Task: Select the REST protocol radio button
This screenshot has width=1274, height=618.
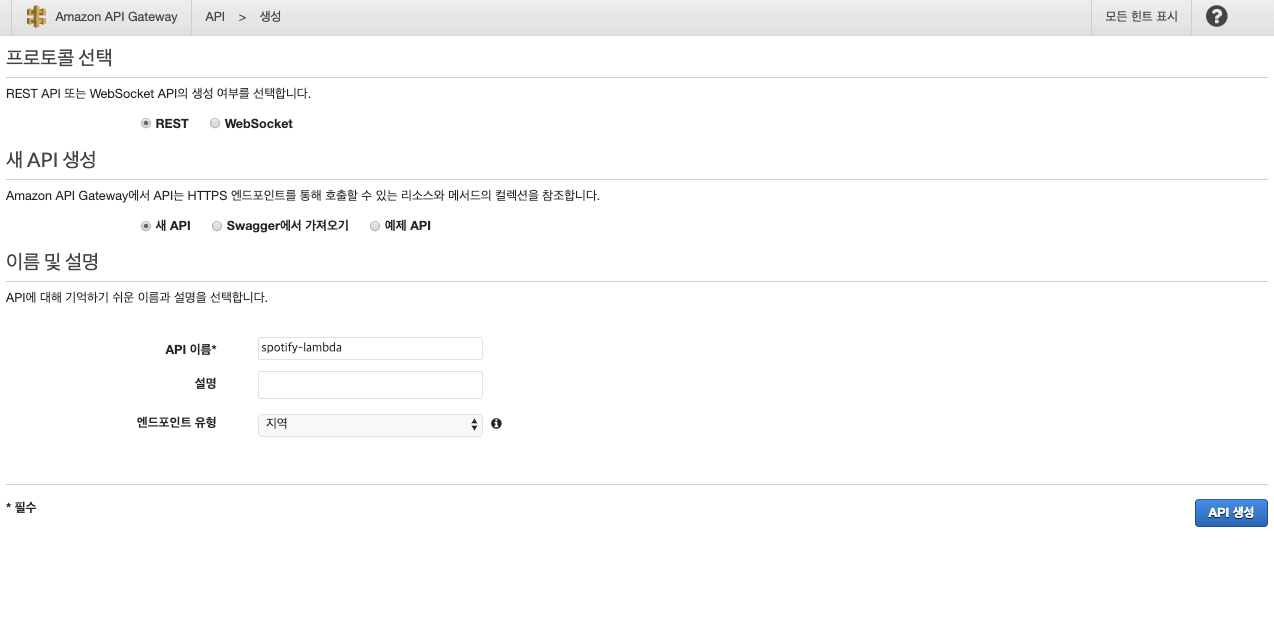Action: [x=146, y=124]
